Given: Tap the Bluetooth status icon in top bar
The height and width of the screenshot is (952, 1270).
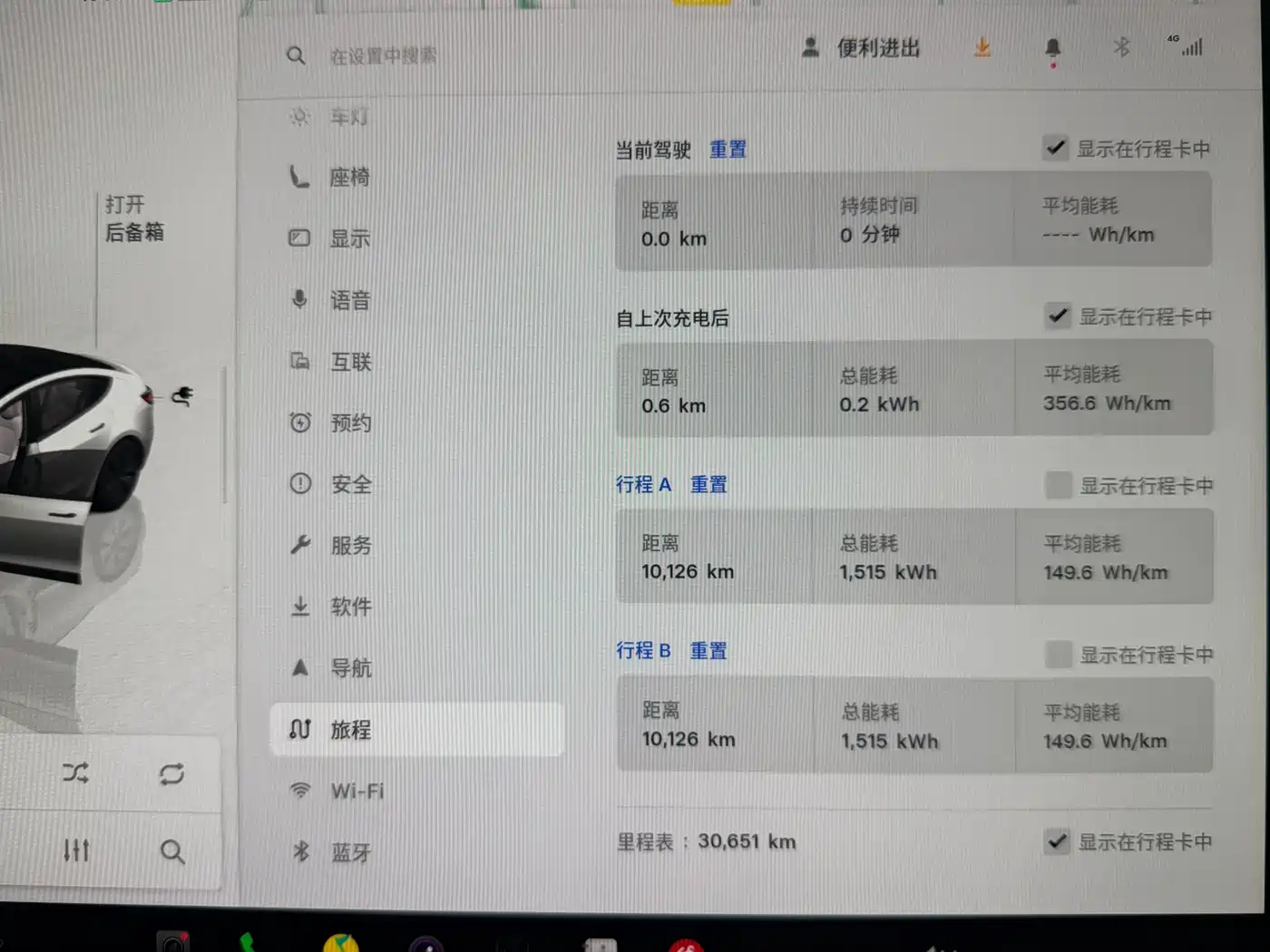Looking at the screenshot, I should 1122,47.
